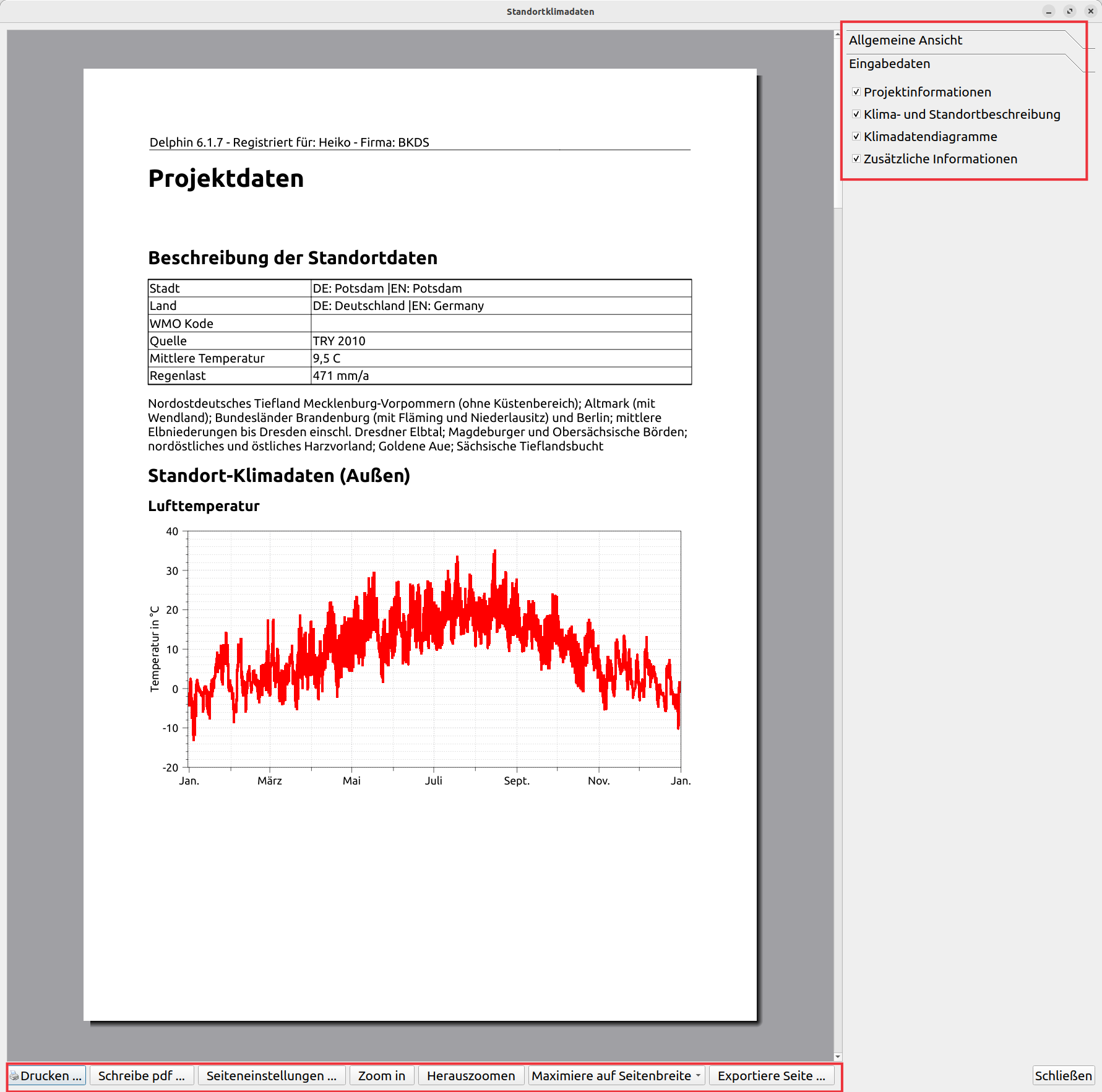The height and width of the screenshot is (1092, 1102).
Task: Click the 'Temperatur in °C' axis label
Action: [155, 648]
